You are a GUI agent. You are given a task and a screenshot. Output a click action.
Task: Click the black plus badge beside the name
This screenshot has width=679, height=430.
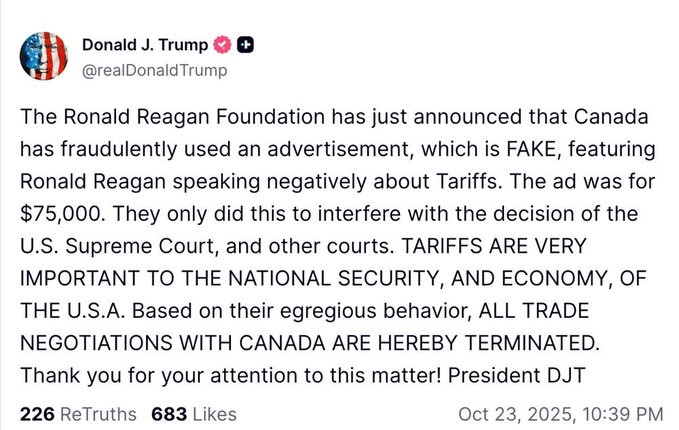coord(247,45)
